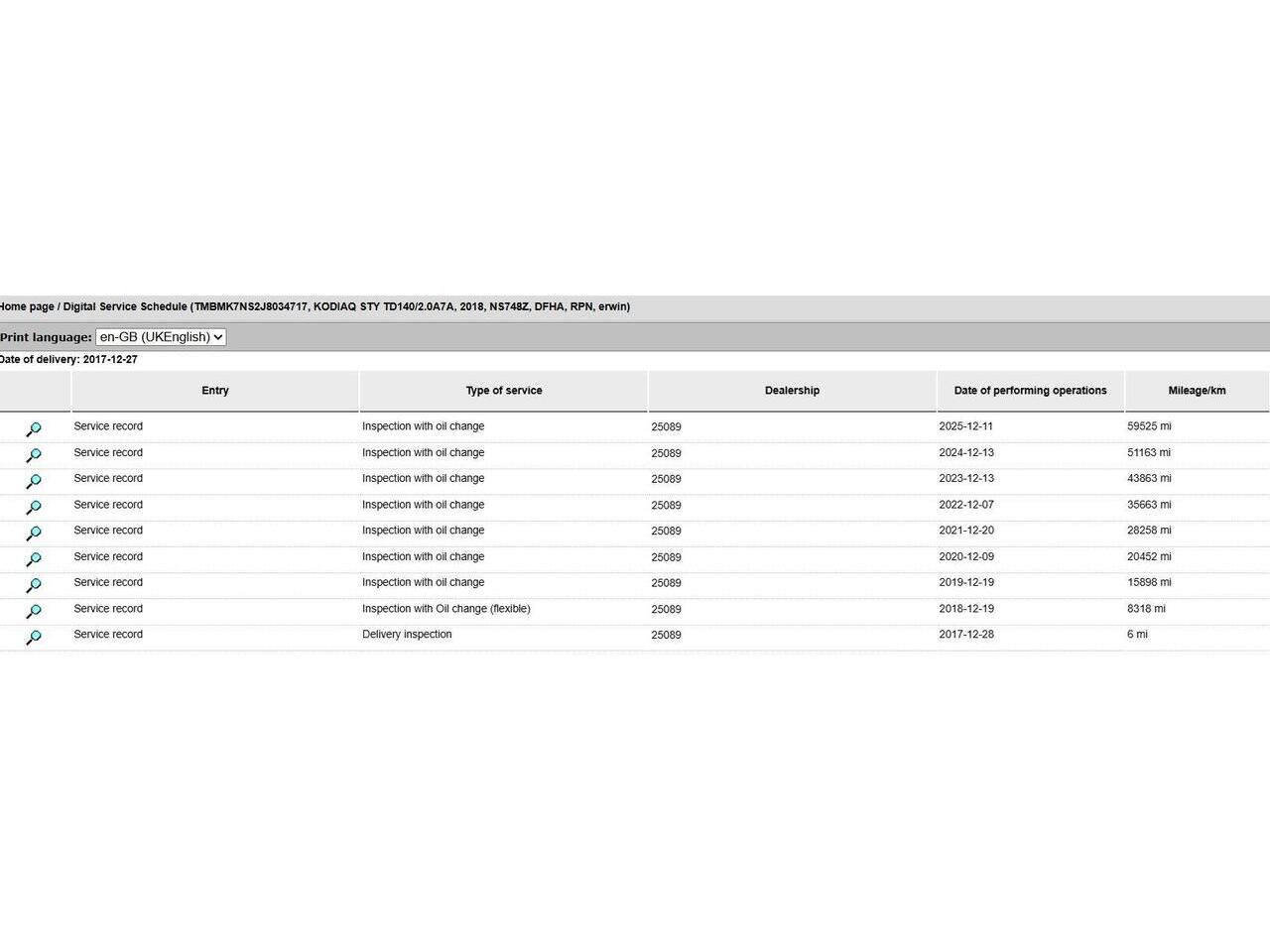1270x952 pixels.
Task: Sort by Entry column header
Action: pos(215,391)
